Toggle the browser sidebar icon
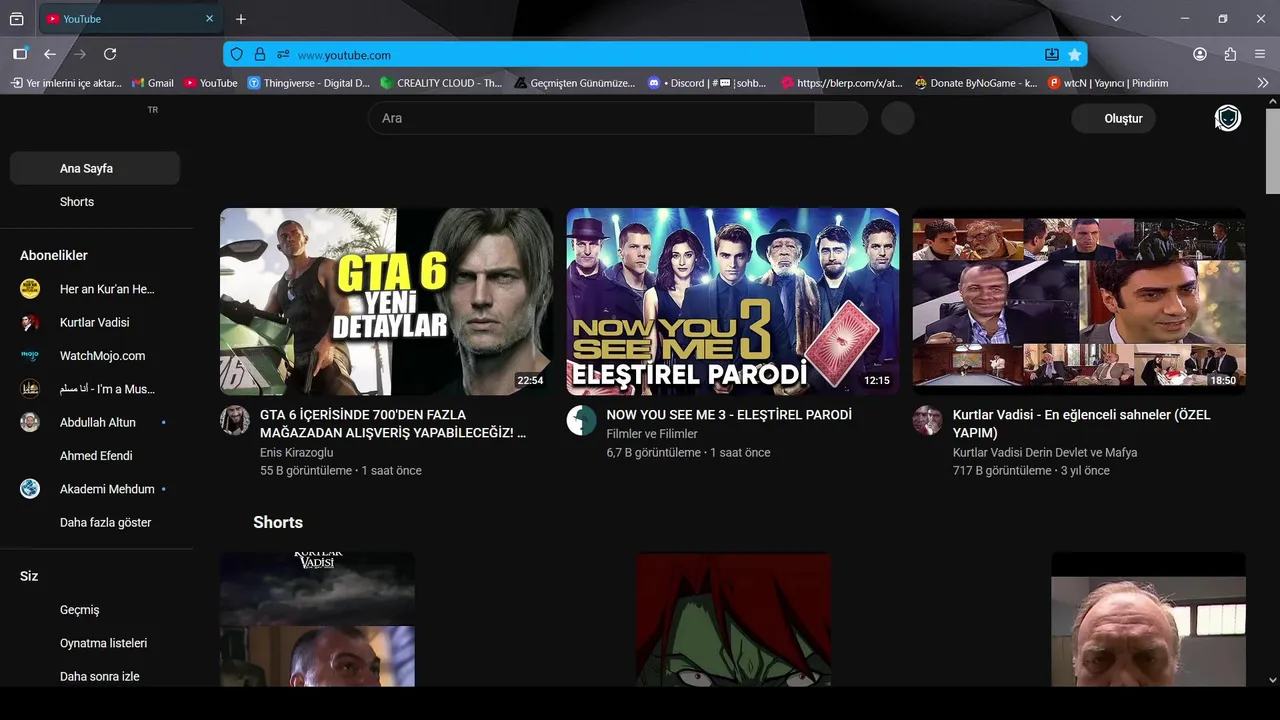This screenshot has height=720, width=1280. pos(20,54)
